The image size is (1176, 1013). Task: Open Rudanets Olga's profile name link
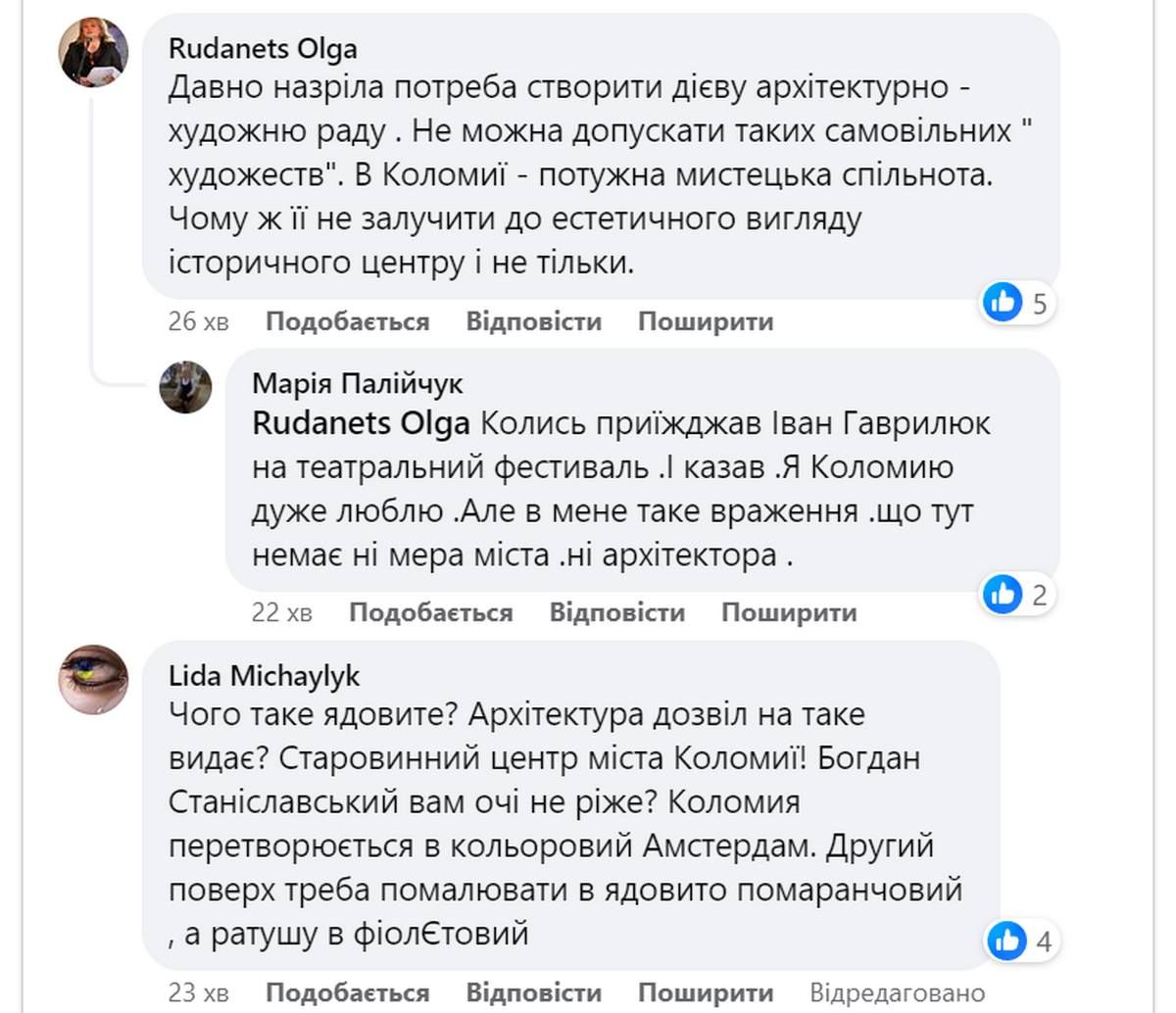tap(262, 47)
